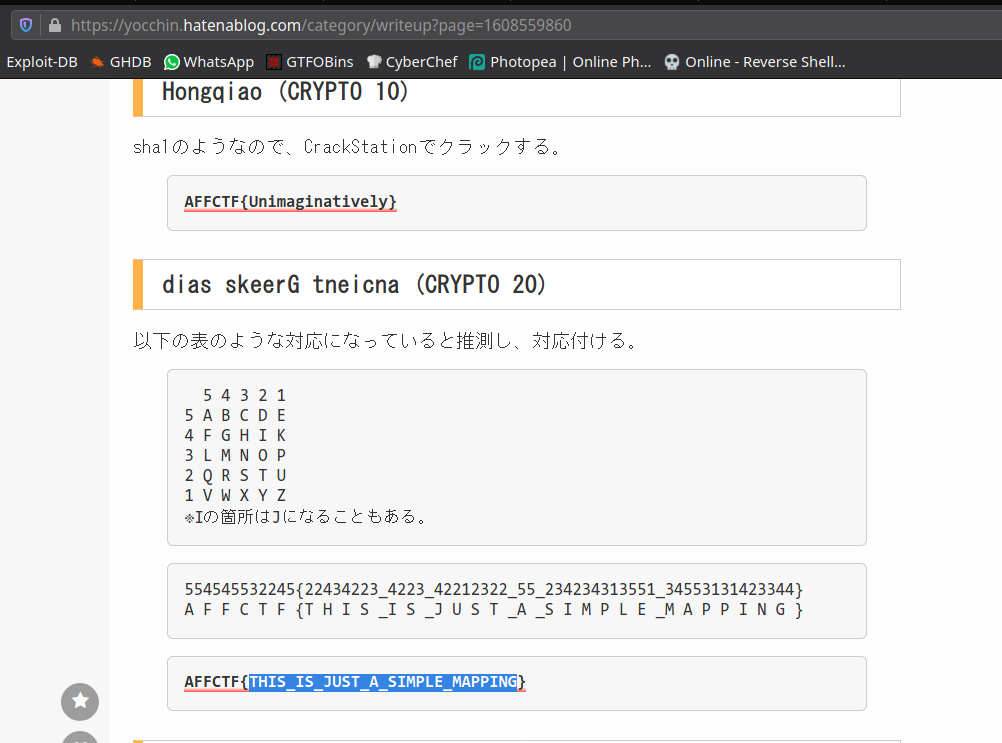1002x743 pixels.
Task: Click the dias skeerG tneicna heading
Action: pyautogui.click(x=355, y=285)
